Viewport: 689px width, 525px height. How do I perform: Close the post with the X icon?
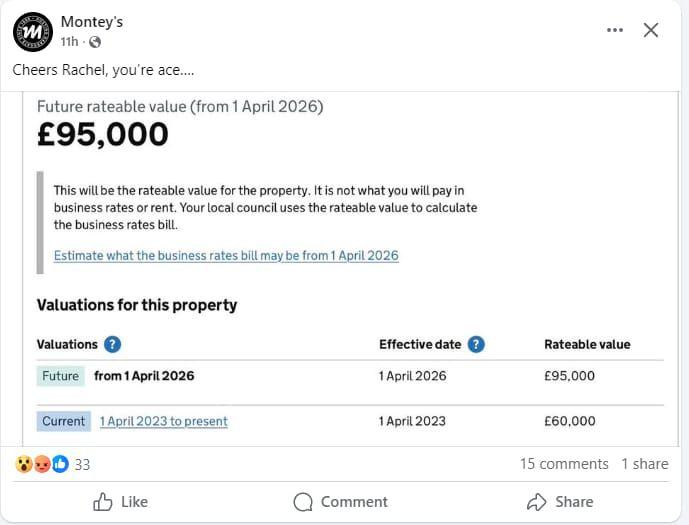coord(651,30)
